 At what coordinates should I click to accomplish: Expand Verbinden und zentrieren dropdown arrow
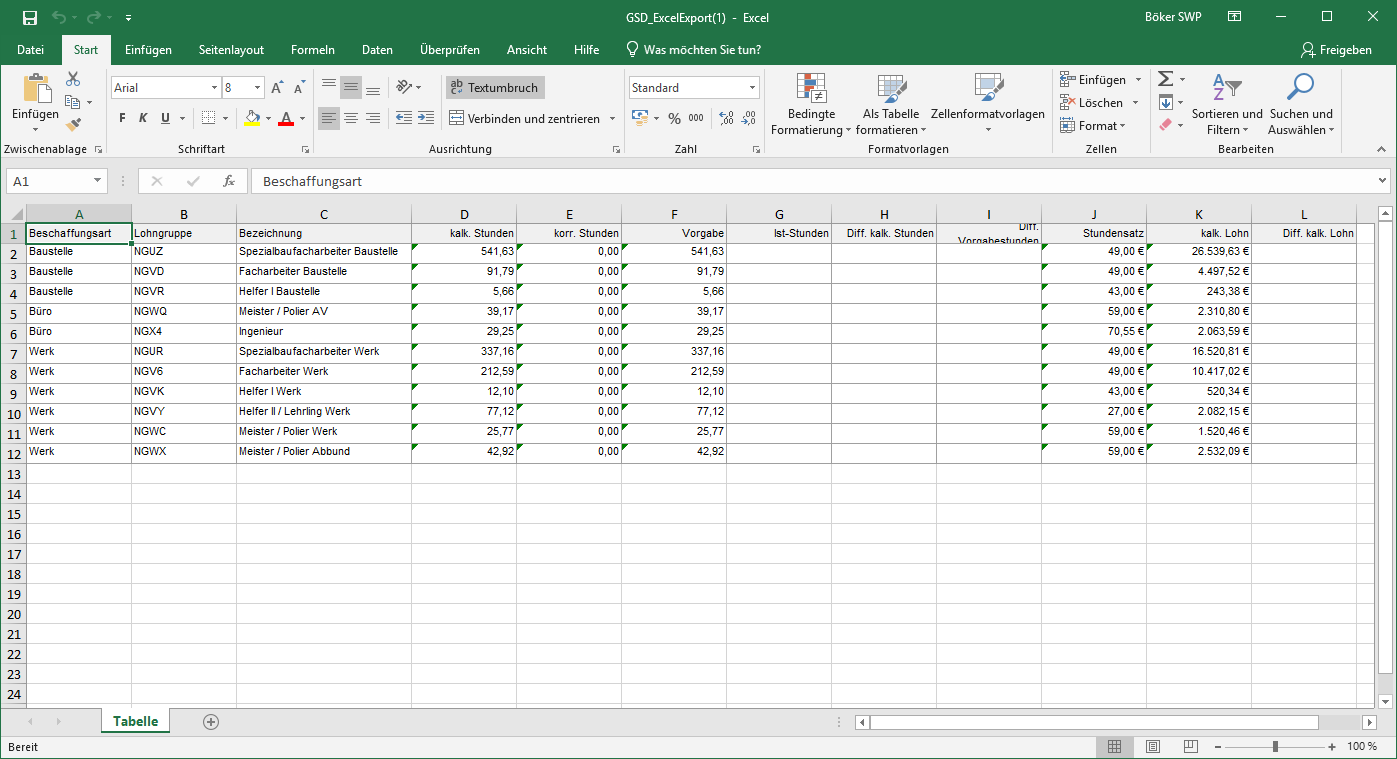pos(612,119)
